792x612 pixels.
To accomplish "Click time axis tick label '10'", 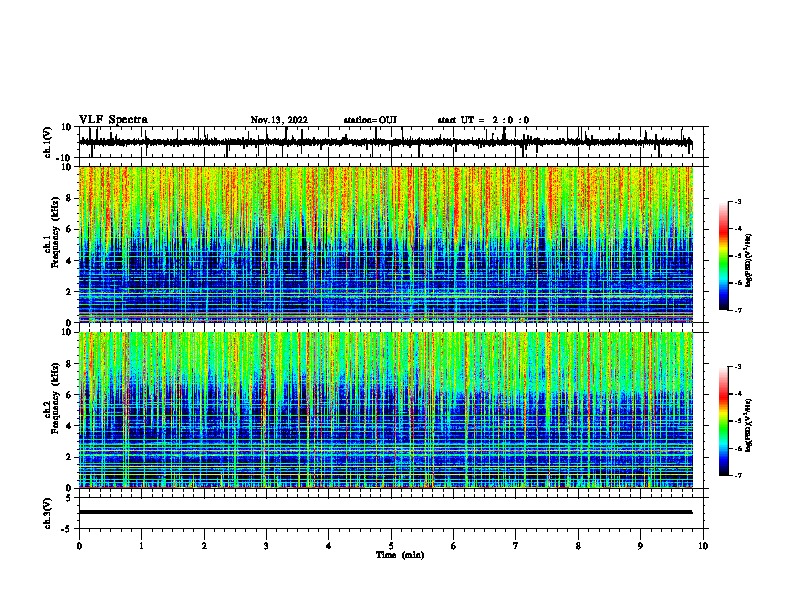I will pyautogui.click(x=703, y=546).
